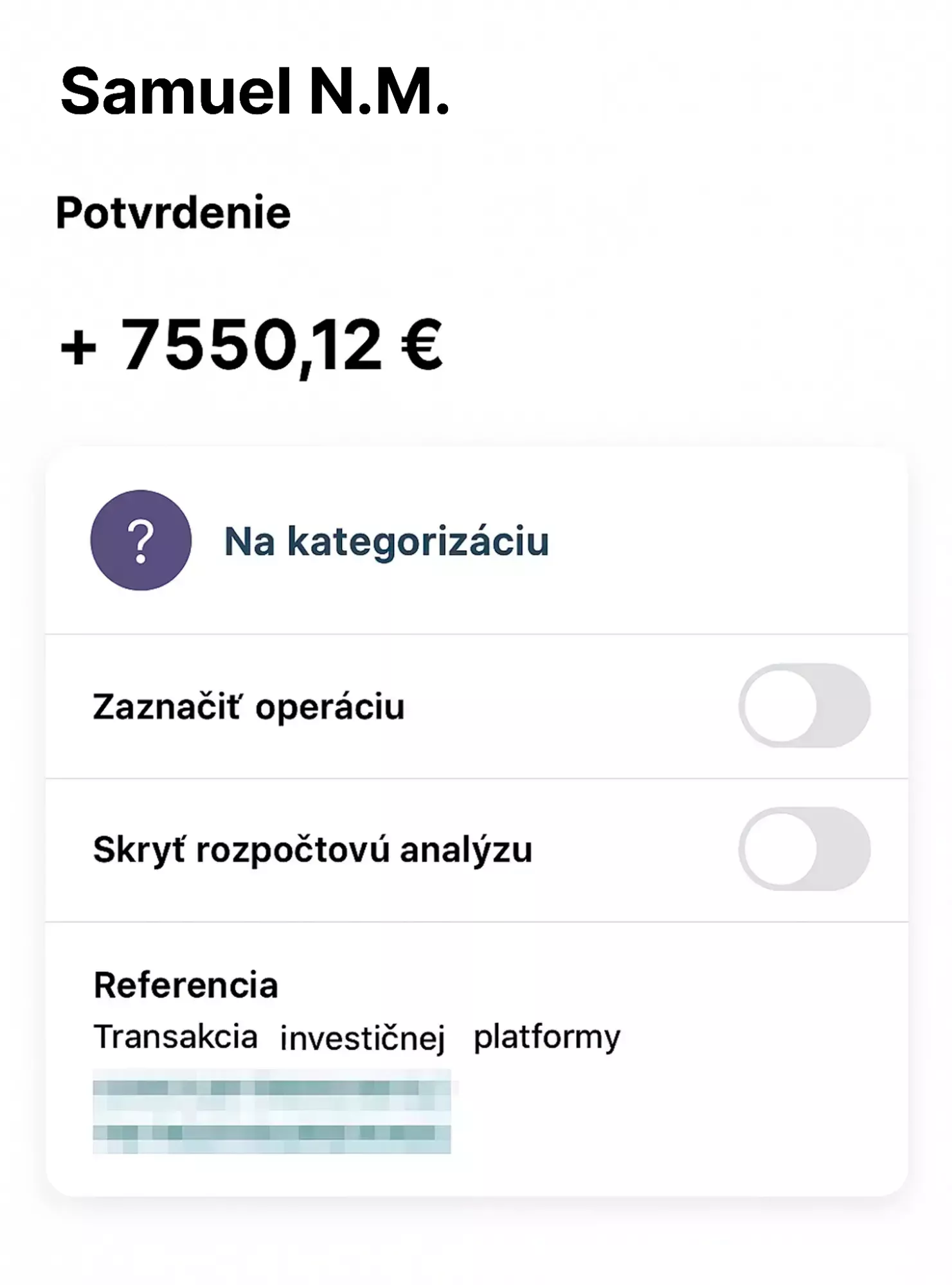Click the word "platformy" in the reference
Screen dimensions: 952x1285
coord(547,1037)
